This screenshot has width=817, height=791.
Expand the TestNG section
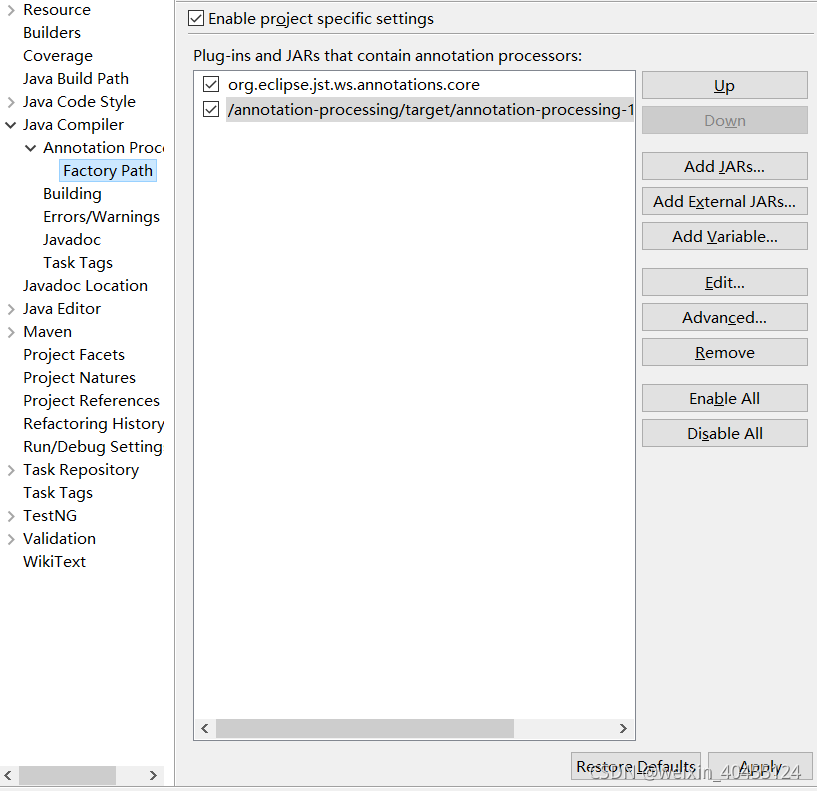pyautogui.click(x=9, y=515)
